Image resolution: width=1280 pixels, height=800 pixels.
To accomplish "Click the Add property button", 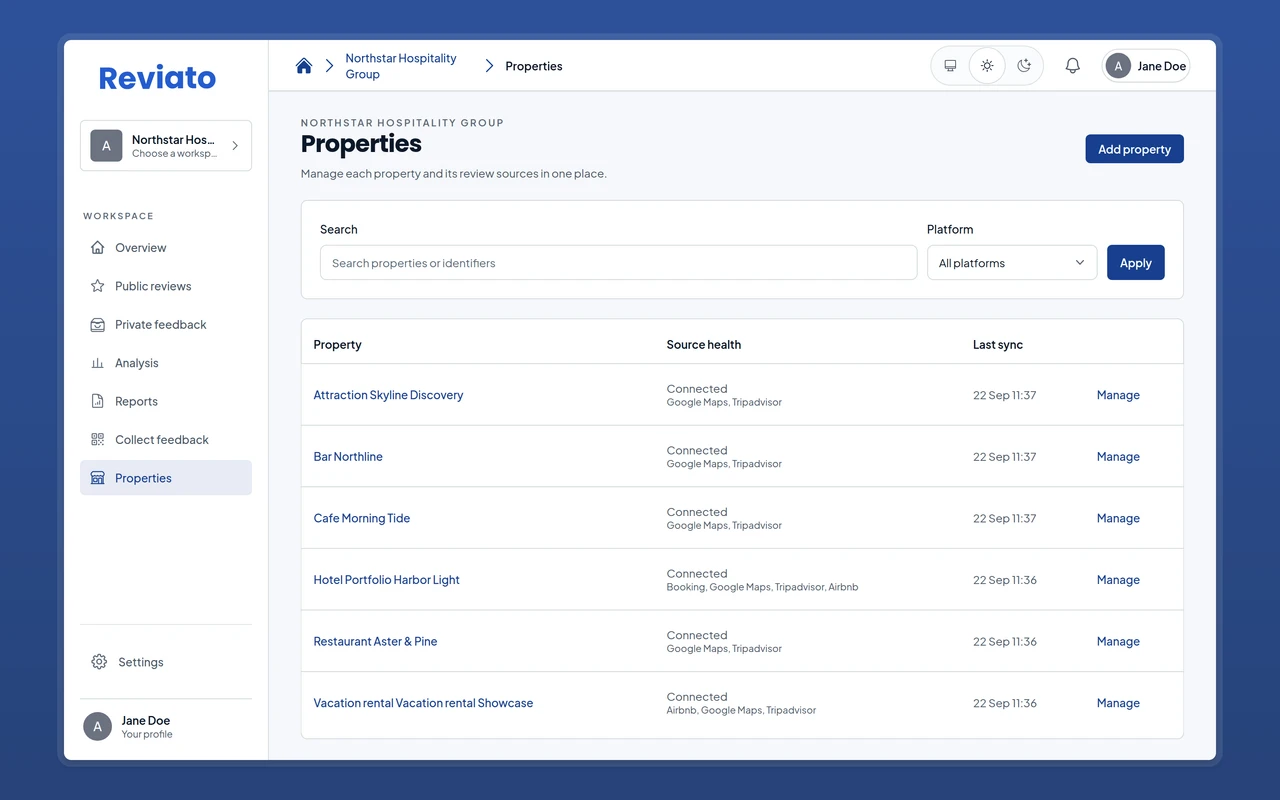I will (1134, 149).
